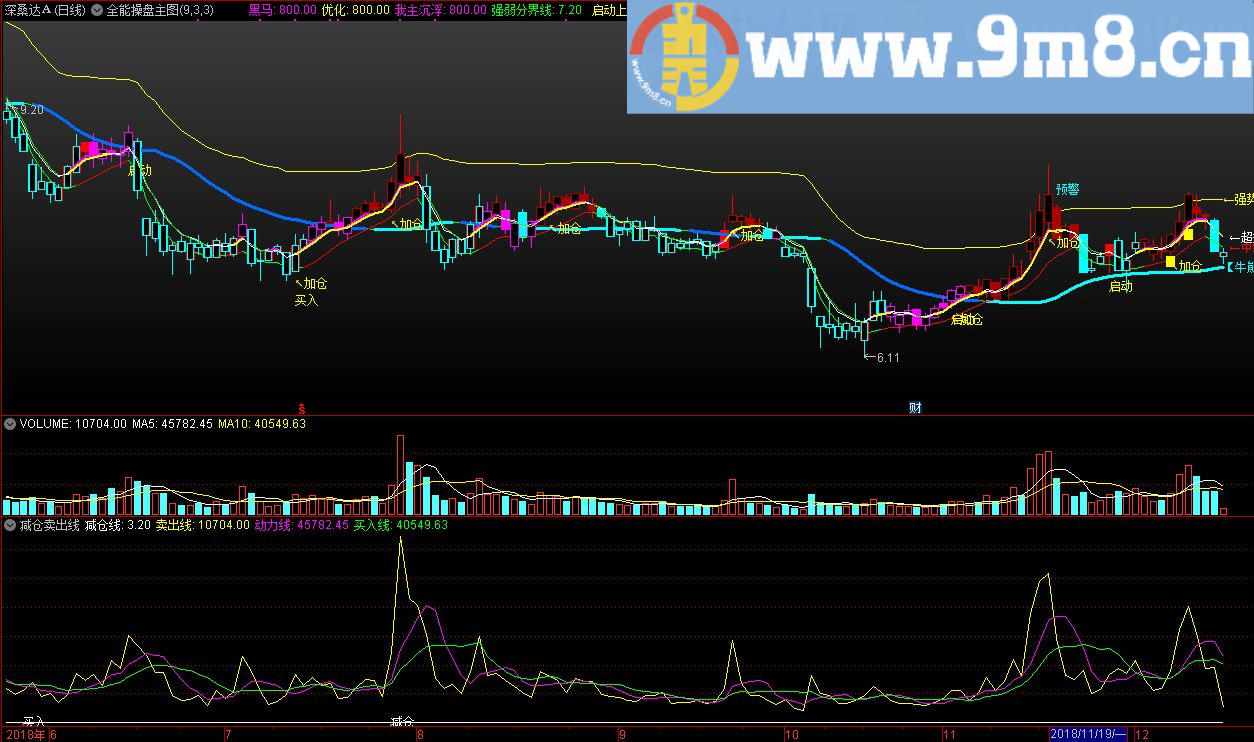Screen dimensions: 1254x742
Task: Click the 减仓 marker in bottom indicator panel
Action: coord(402,721)
